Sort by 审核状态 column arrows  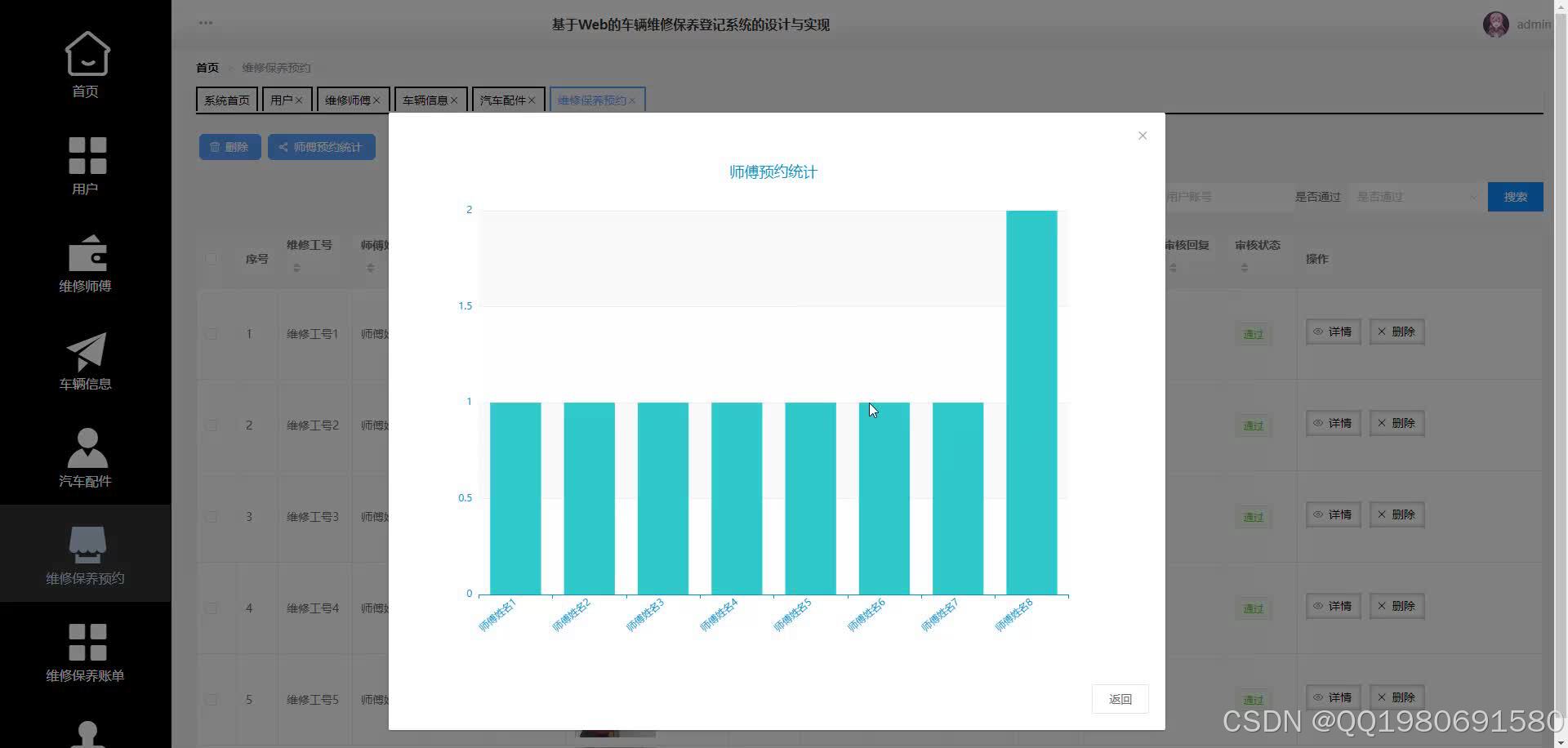(1245, 268)
